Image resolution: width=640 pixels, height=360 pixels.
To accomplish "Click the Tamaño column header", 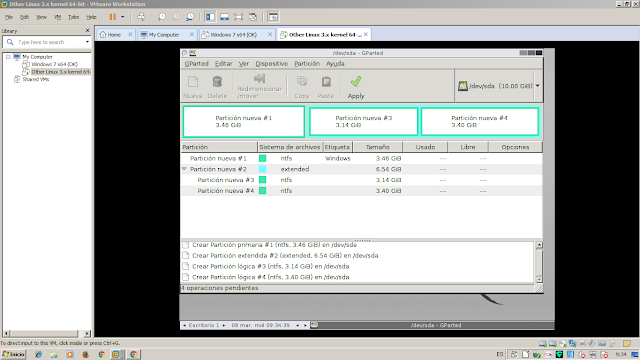I will 378,147.
